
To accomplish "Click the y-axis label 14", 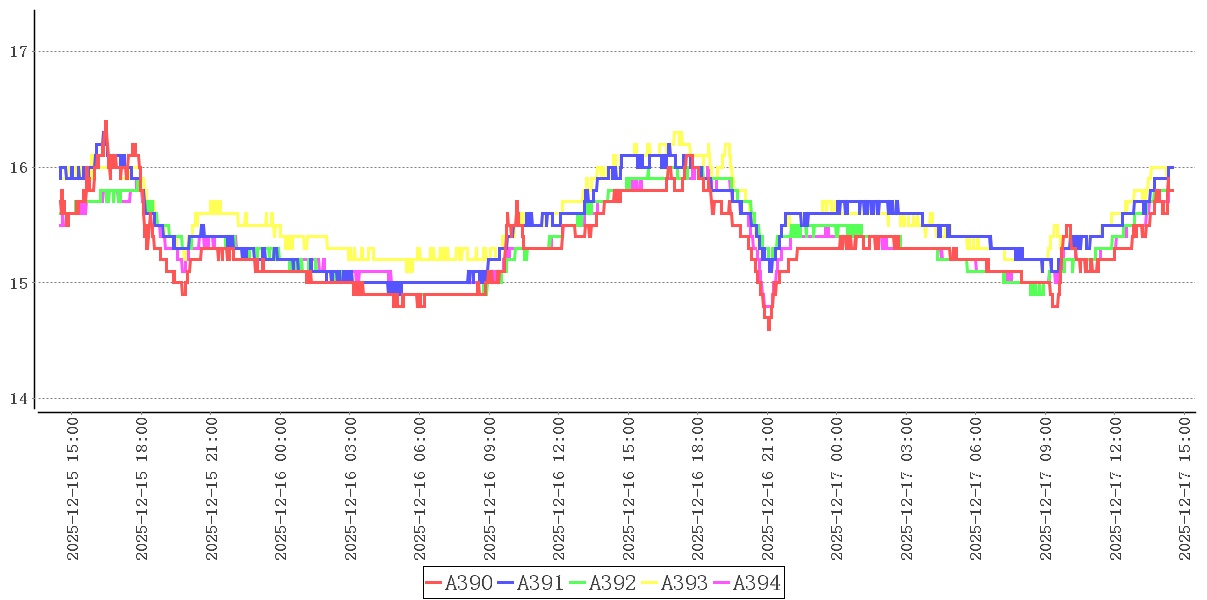I will pos(17,399).
